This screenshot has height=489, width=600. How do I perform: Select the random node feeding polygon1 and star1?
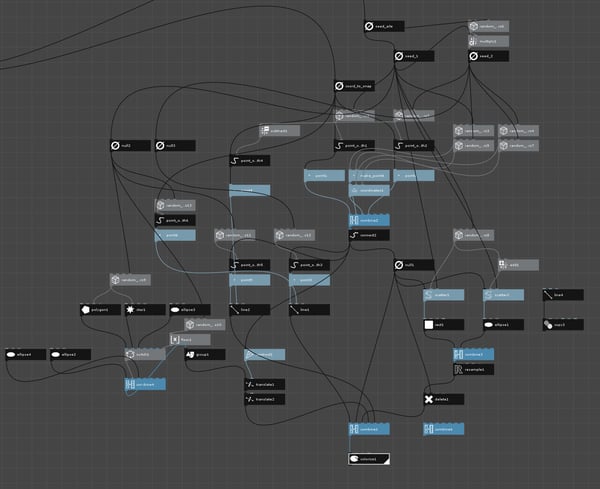[130, 280]
